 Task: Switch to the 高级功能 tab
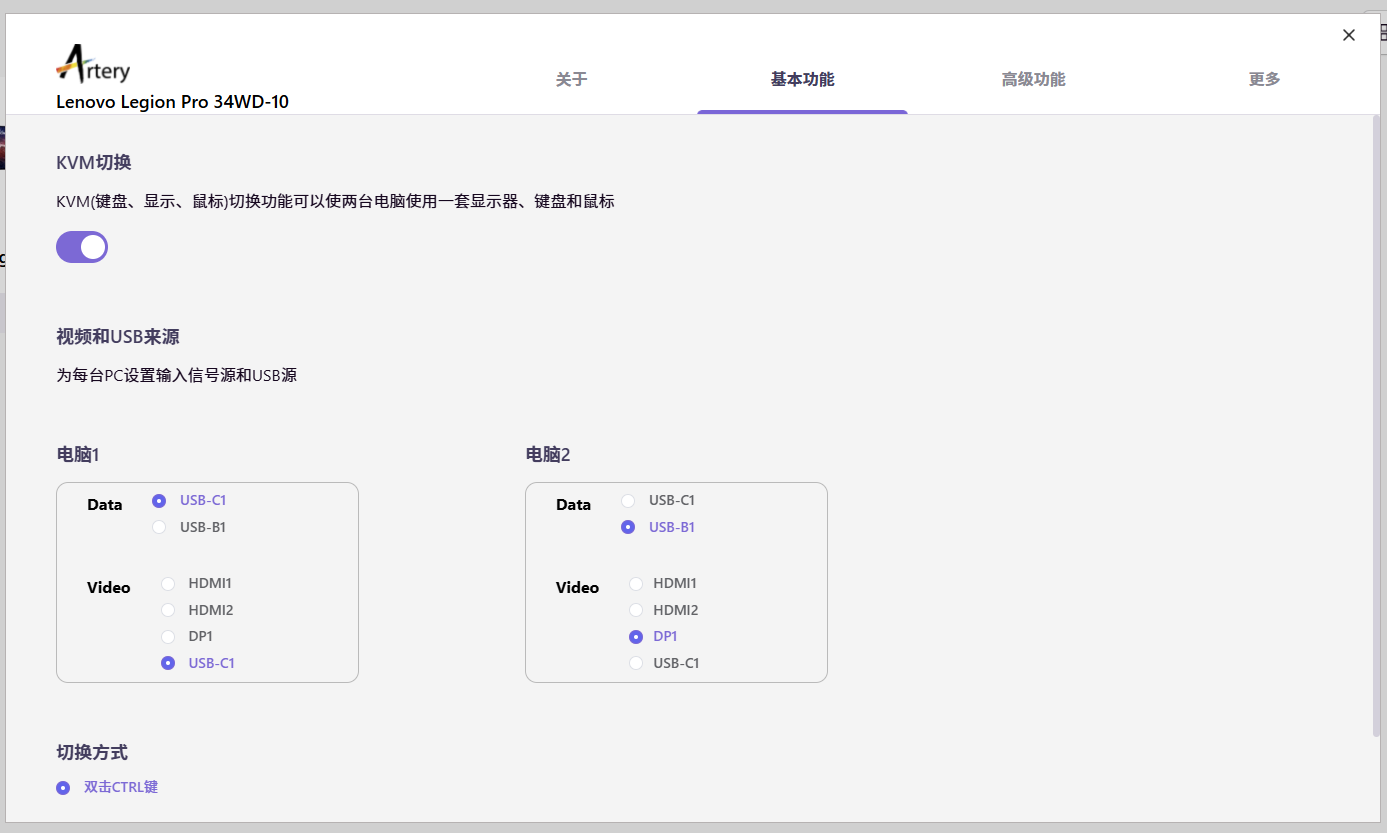(1033, 80)
